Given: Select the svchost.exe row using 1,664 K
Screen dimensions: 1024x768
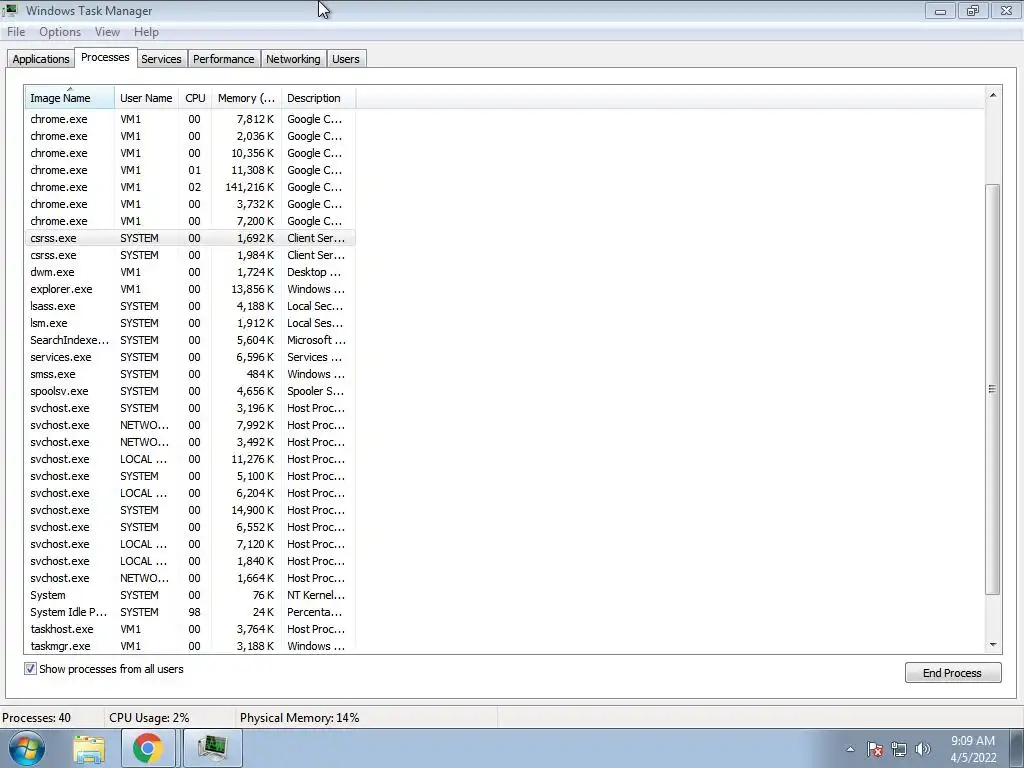Looking at the screenshot, I should click(190, 578).
